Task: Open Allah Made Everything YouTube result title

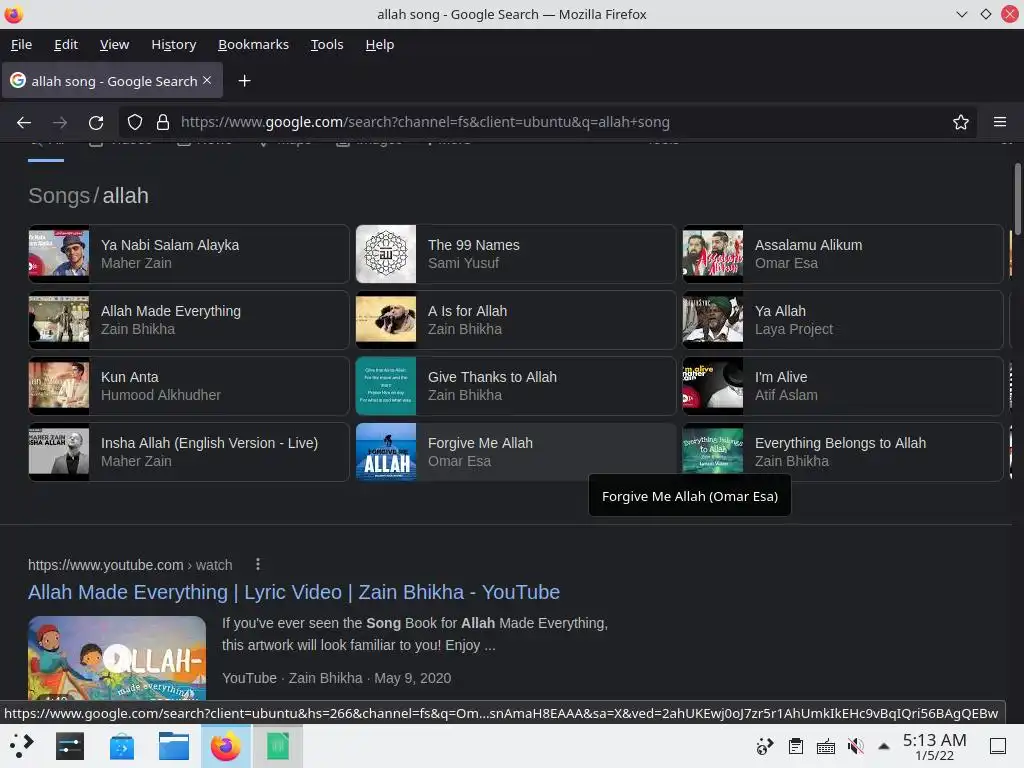Action: click(294, 592)
